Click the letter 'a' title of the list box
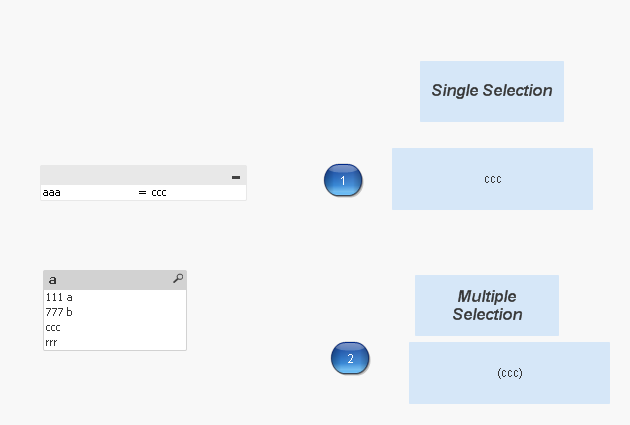 click(53, 280)
